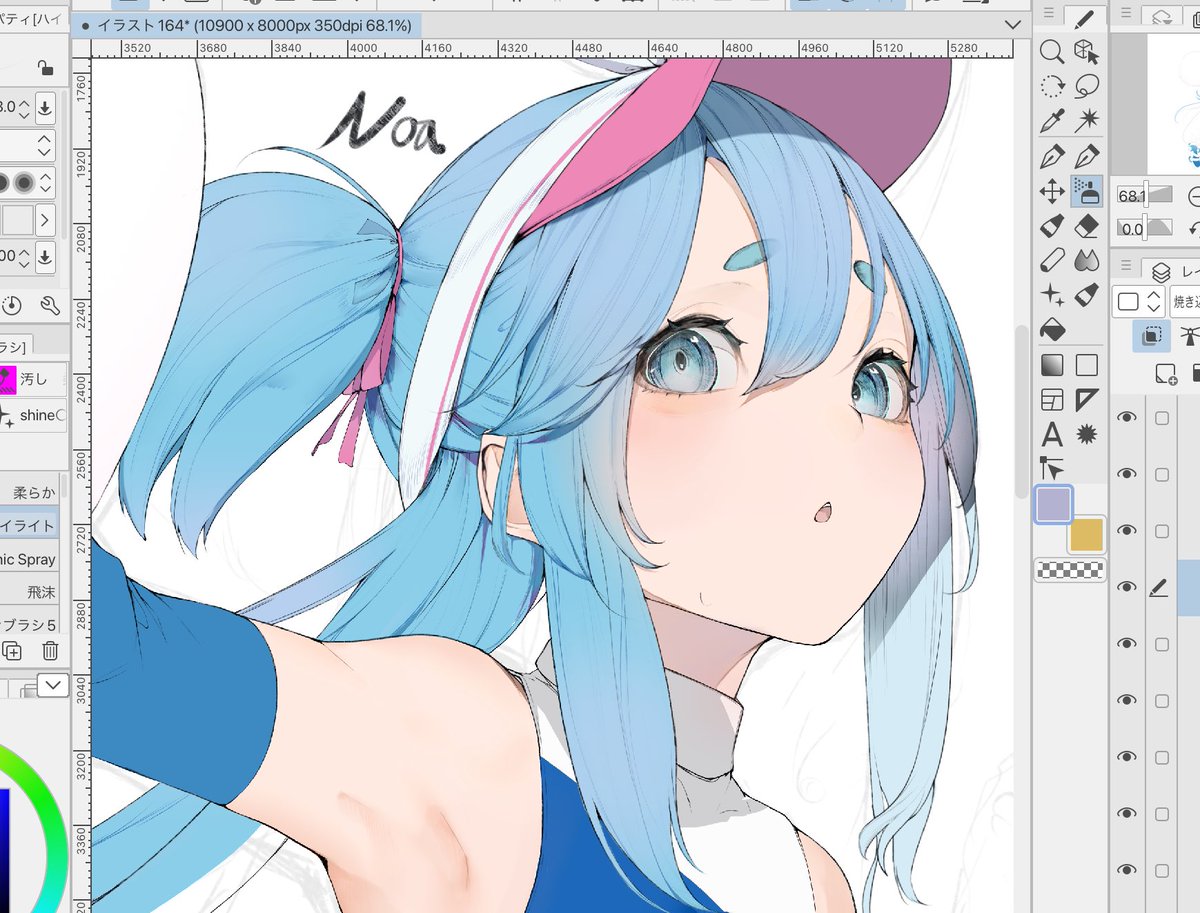1200x913 pixels.
Task: Tick the checkbox below the pen-marked layer
Action: [1161, 644]
